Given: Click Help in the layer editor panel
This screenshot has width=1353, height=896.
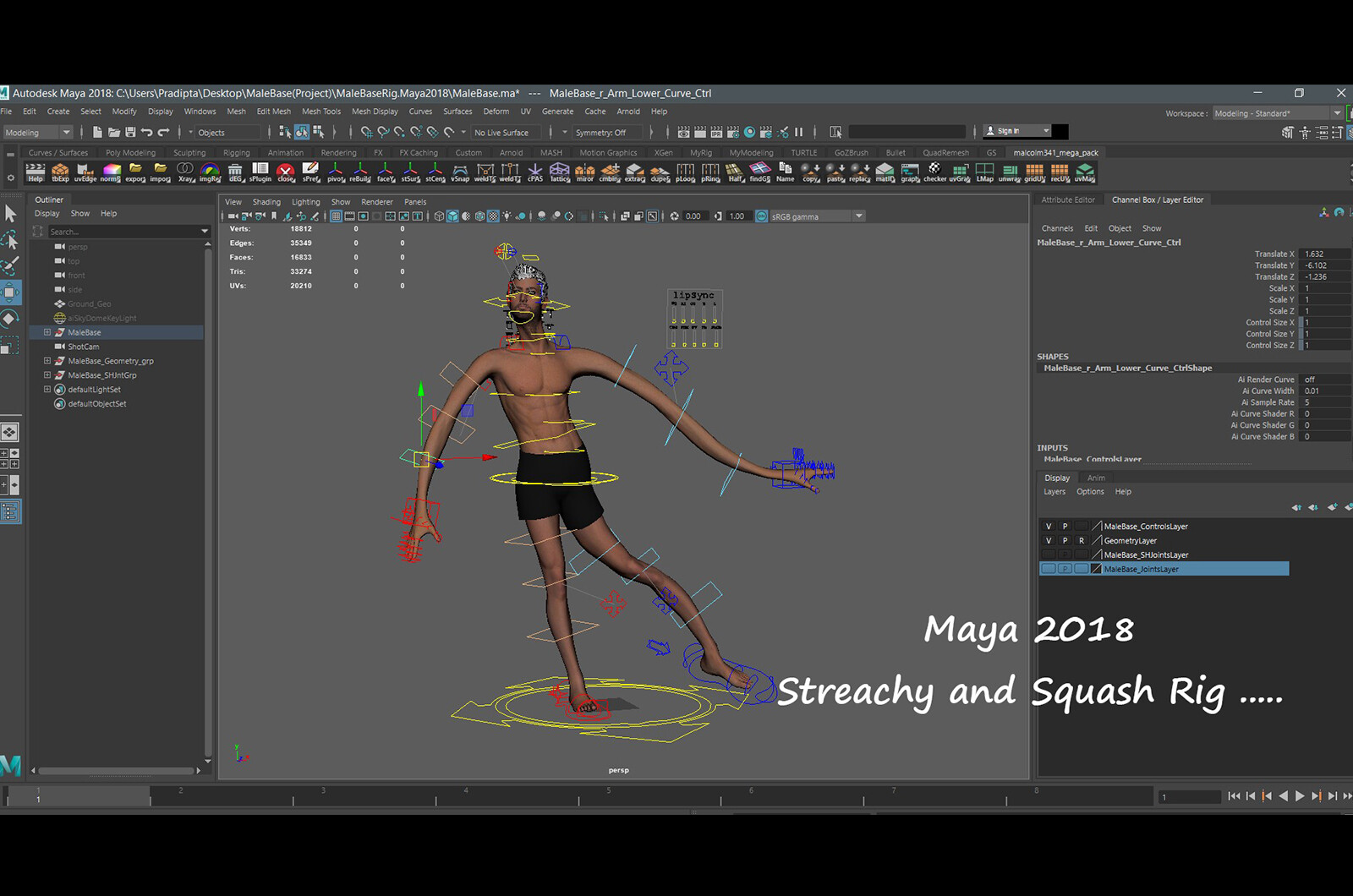Looking at the screenshot, I should tap(1123, 491).
